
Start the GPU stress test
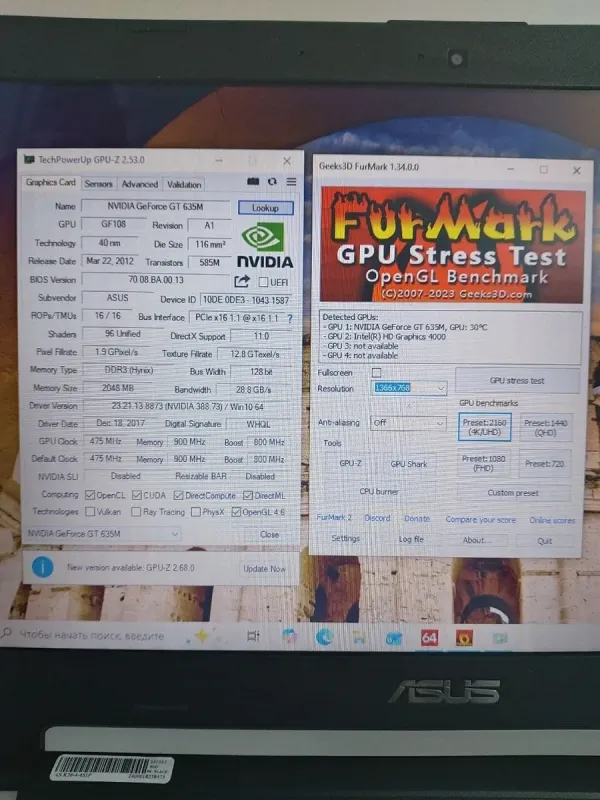click(516, 381)
